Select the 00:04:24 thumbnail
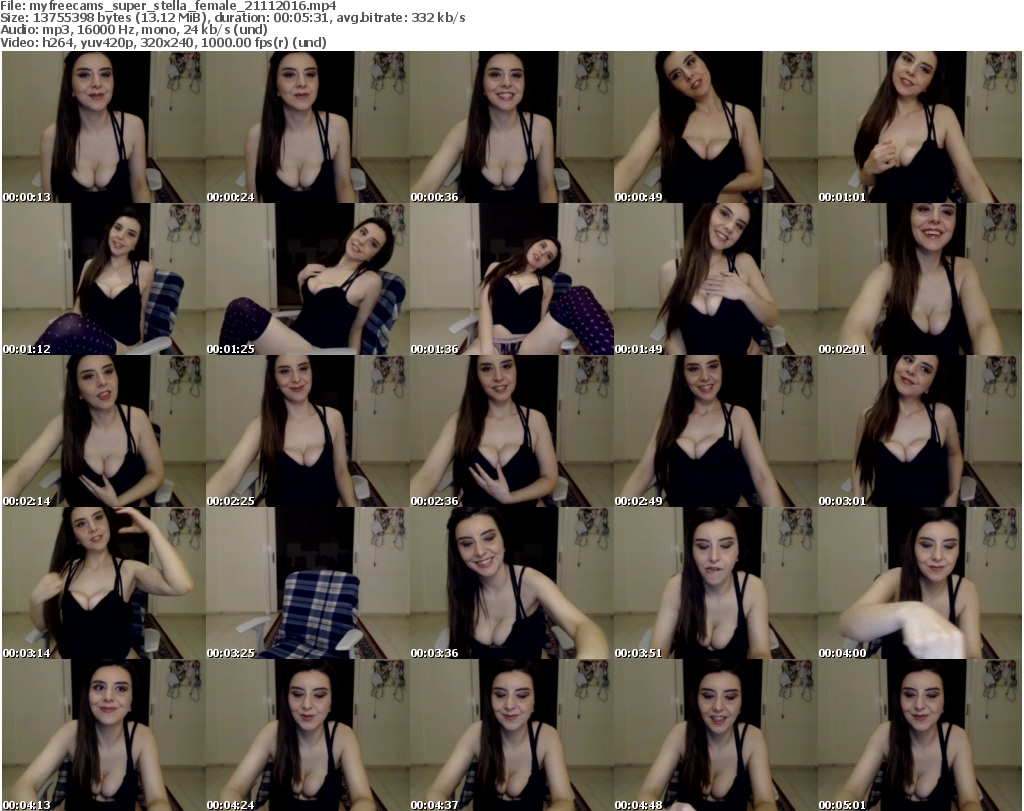Viewport: 1024px width, 811px height. 308,735
